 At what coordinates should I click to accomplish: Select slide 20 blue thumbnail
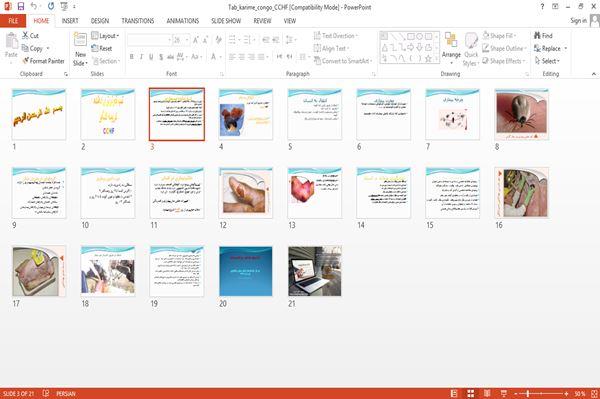pos(246,271)
